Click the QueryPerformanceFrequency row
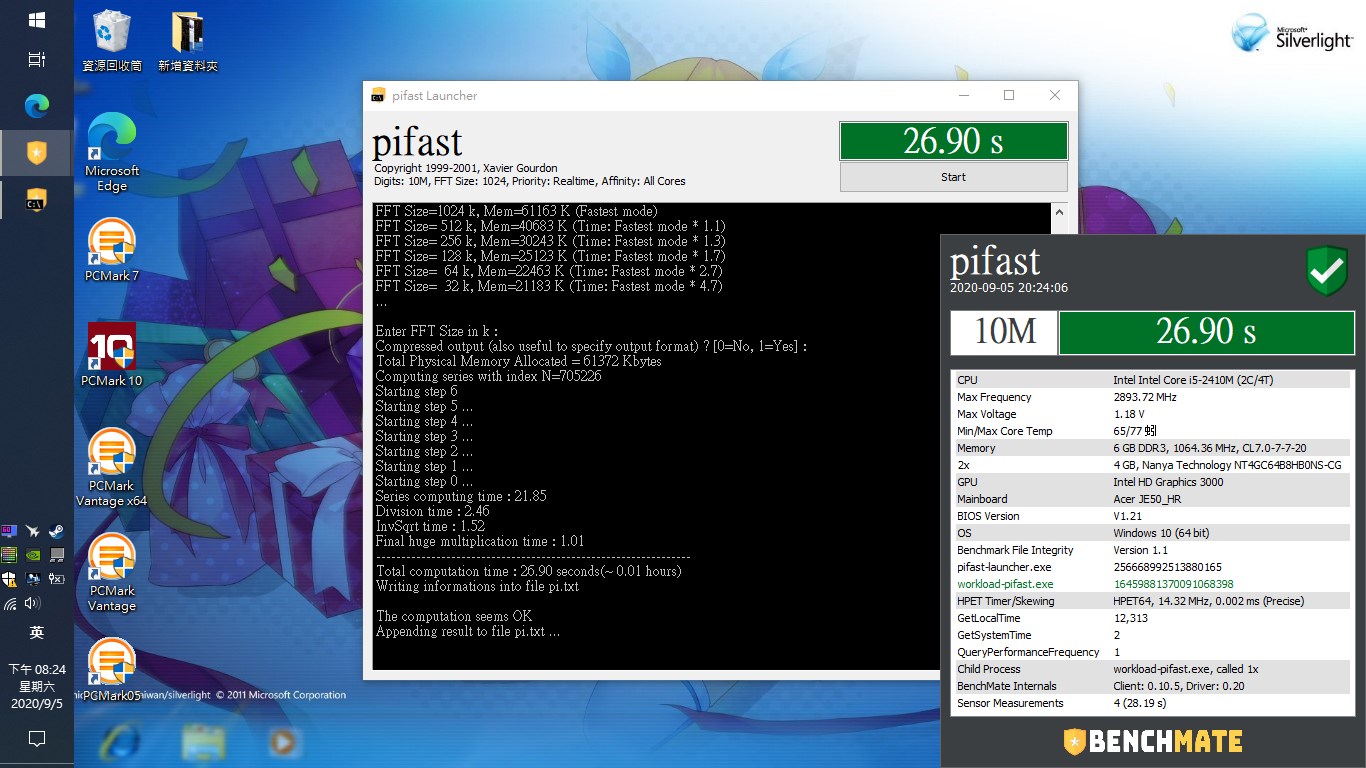 point(1152,652)
